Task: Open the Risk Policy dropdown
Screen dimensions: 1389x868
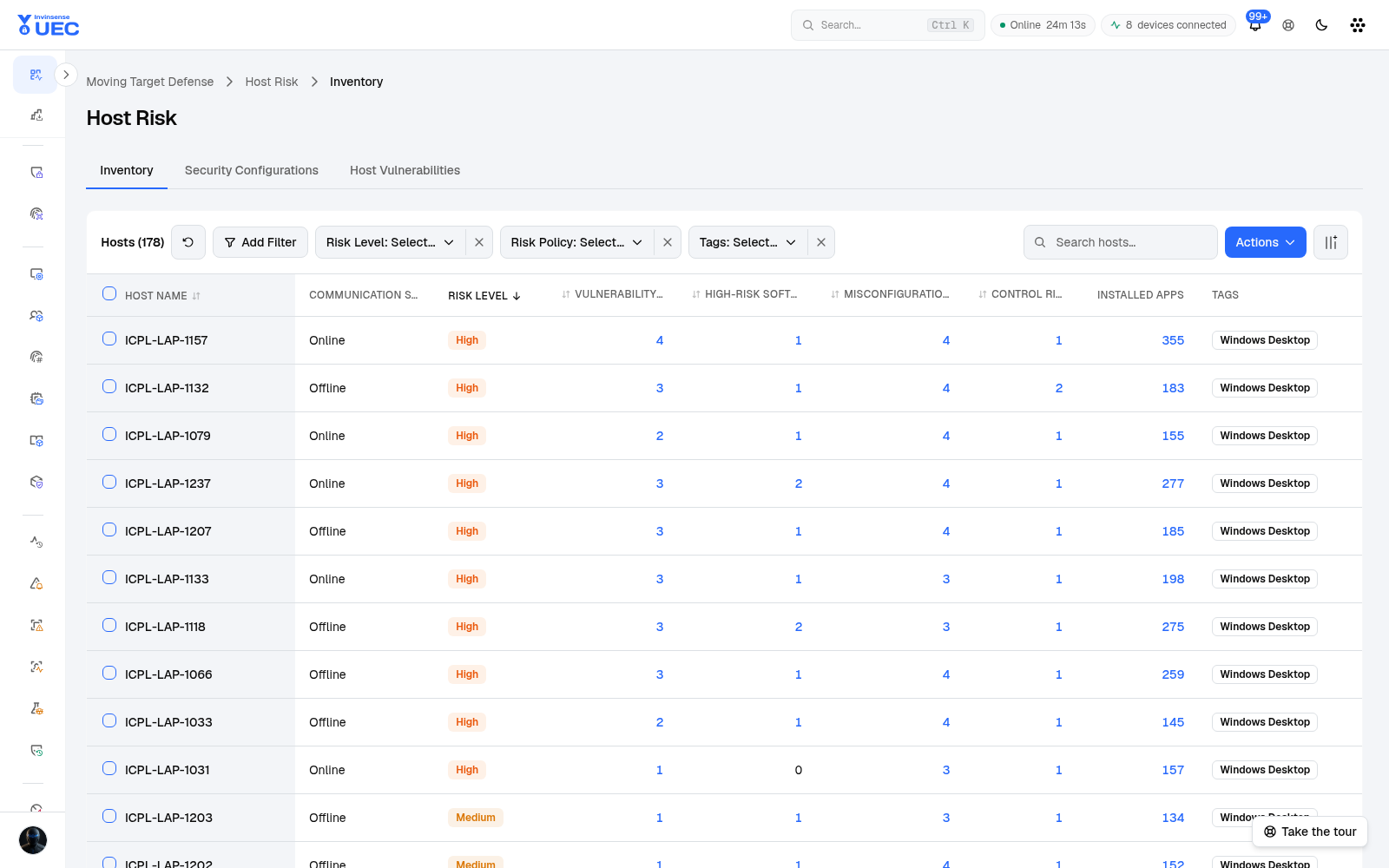Action: click(x=577, y=242)
